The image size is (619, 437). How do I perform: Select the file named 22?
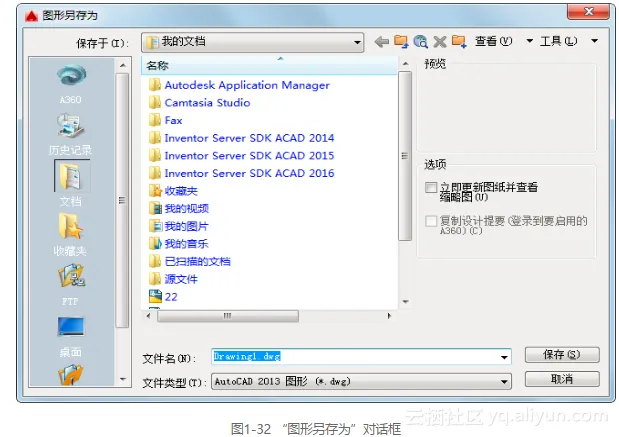click(x=163, y=296)
